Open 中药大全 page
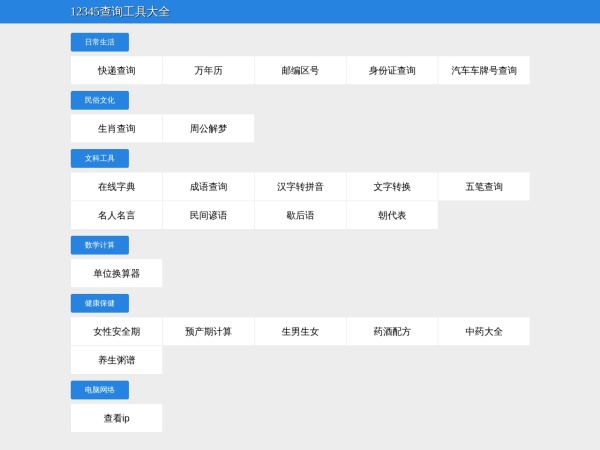The height and width of the screenshot is (450, 600). pos(484,331)
